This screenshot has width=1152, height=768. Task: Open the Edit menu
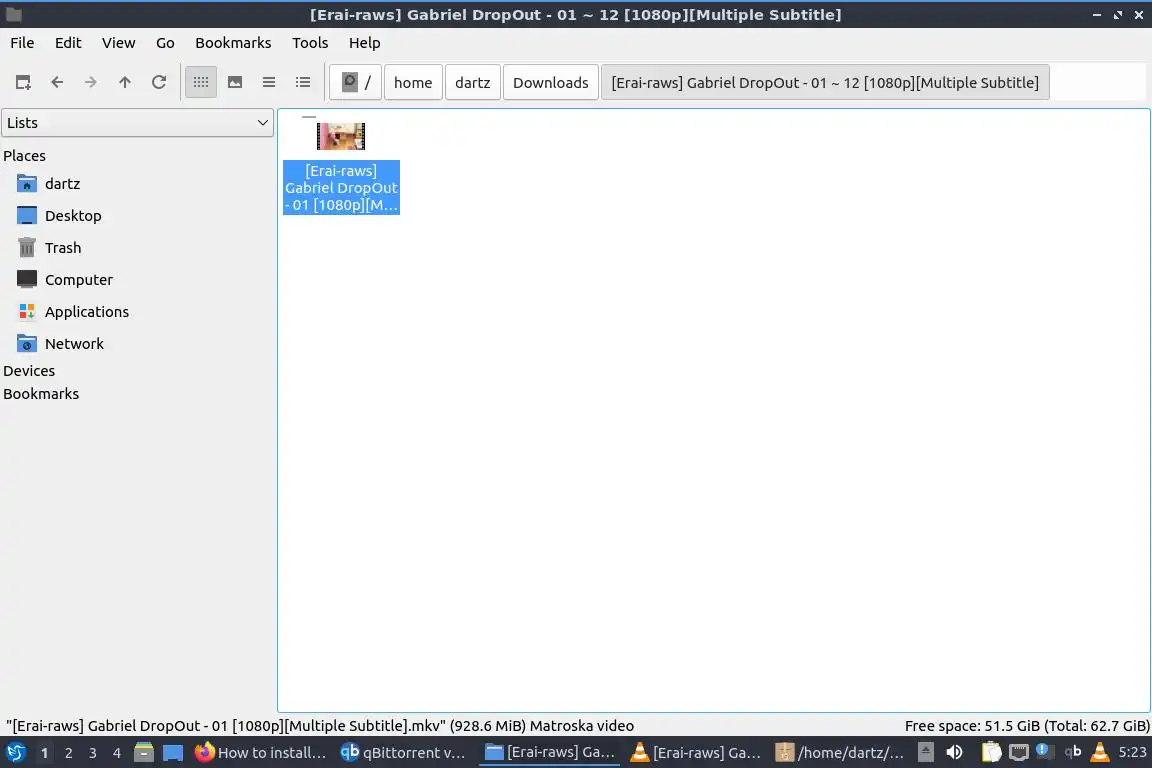pos(68,43)
